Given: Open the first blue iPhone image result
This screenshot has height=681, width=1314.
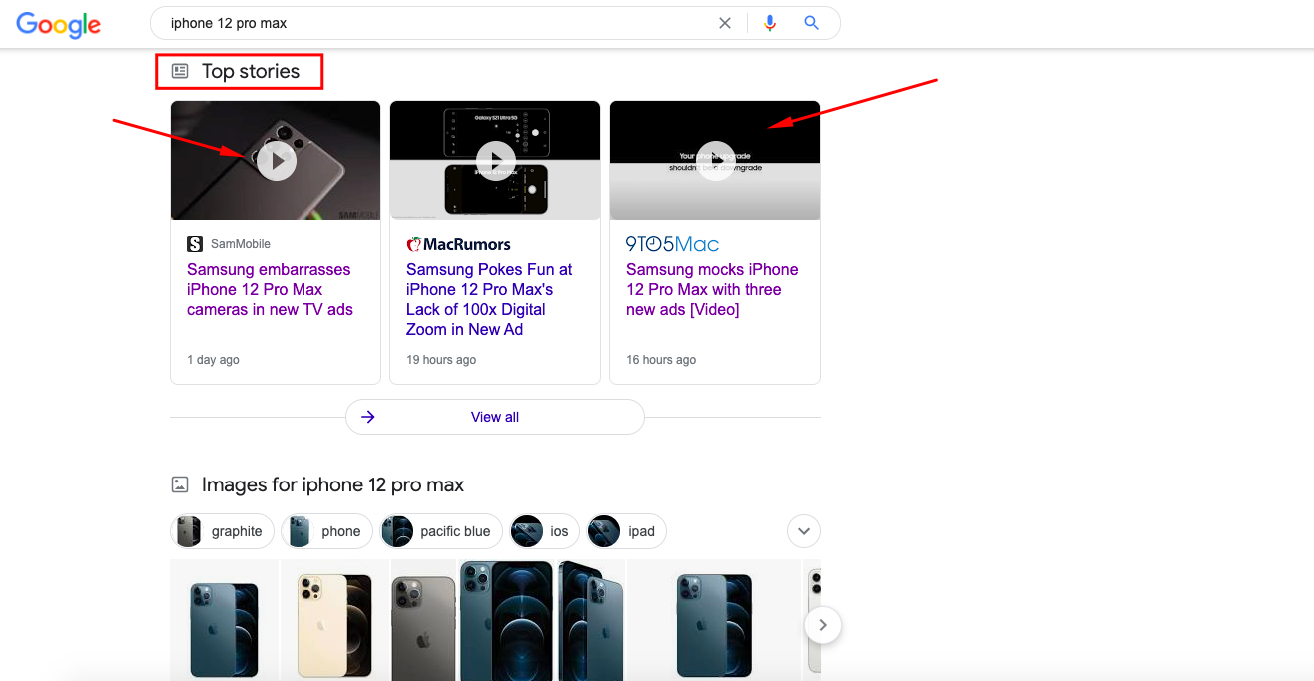Looking at the screenshot, I should point(225,620).
